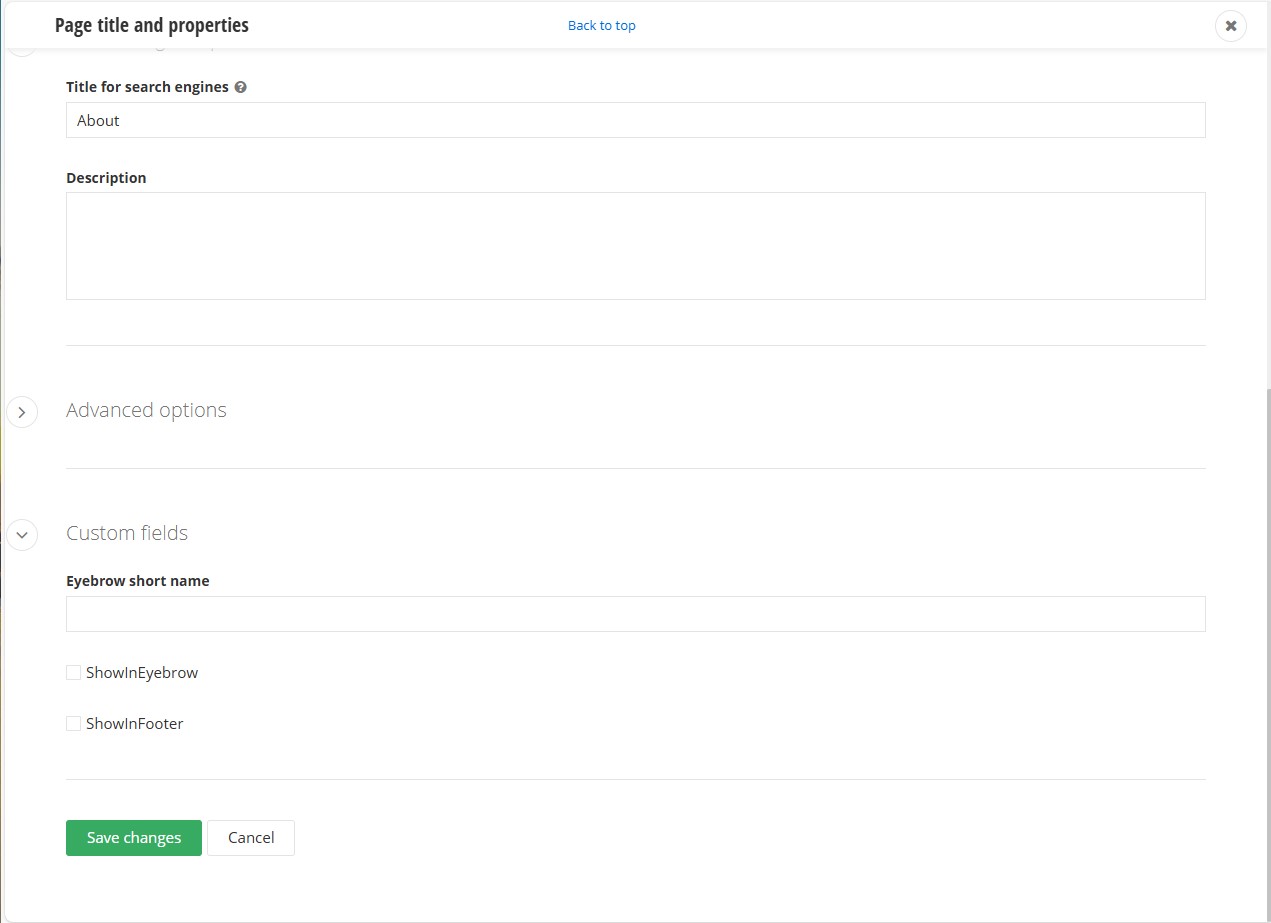Close the Page title and properties dialog
This screenshot has width=1271, height=923.
[1229, 25]
